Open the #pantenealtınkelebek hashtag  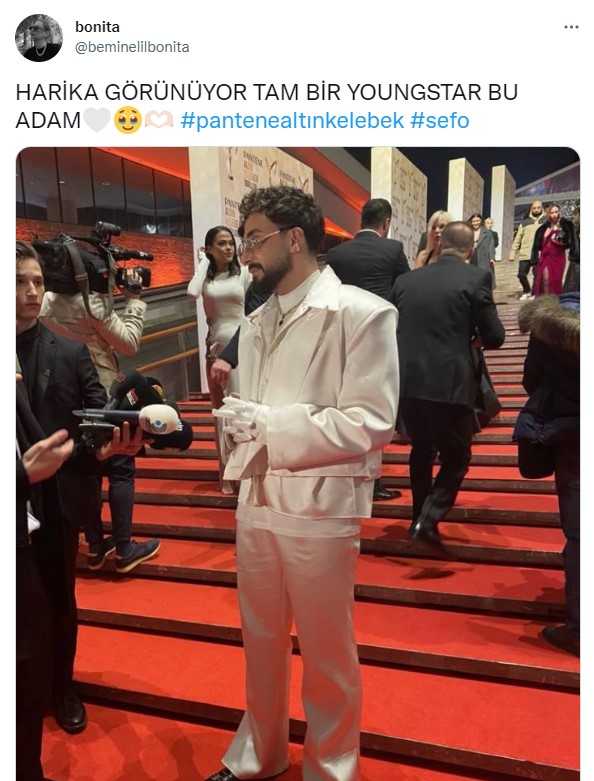point(292,121)
